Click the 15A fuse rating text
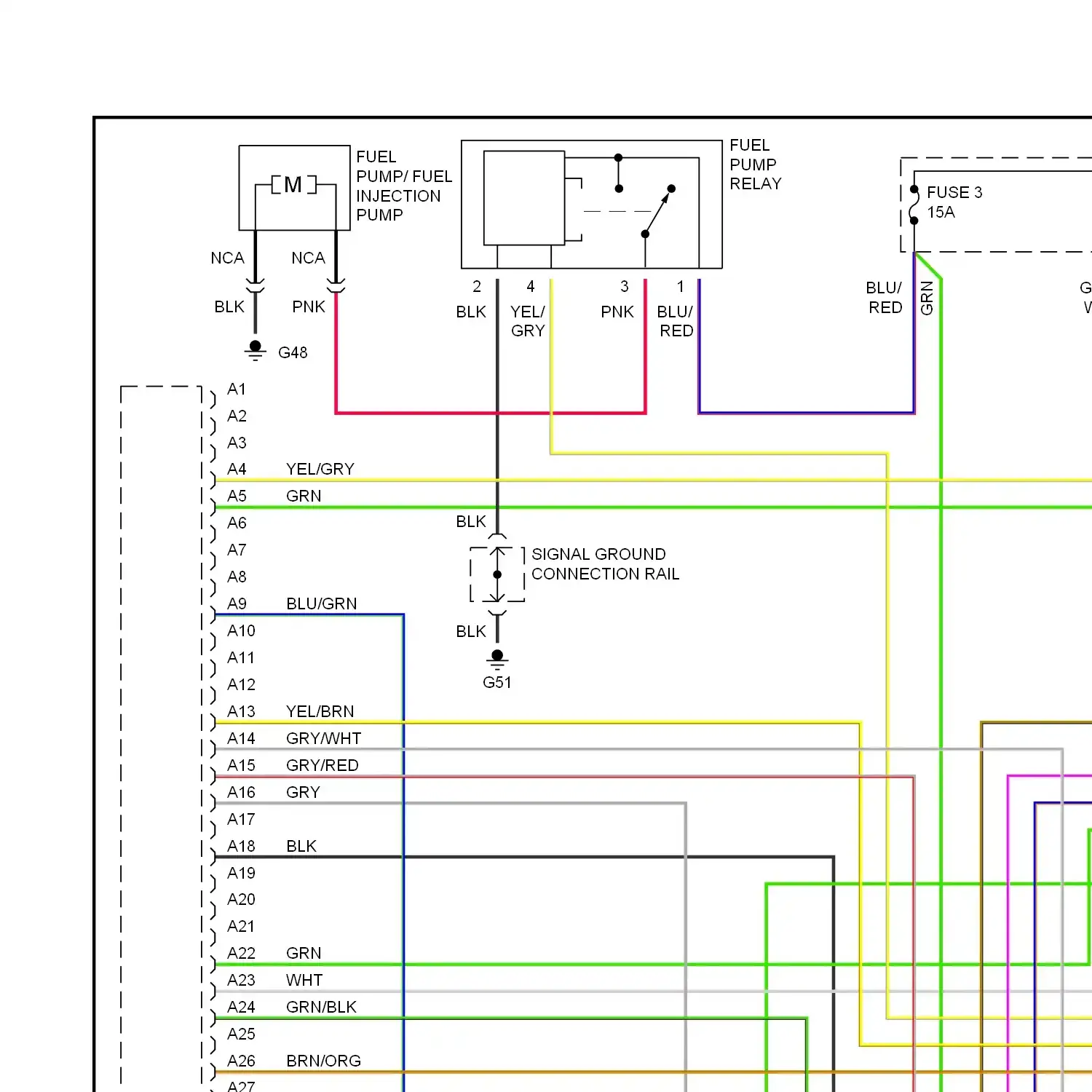The width and height of the screenshot is (1092, 1092). coord(941,212)
